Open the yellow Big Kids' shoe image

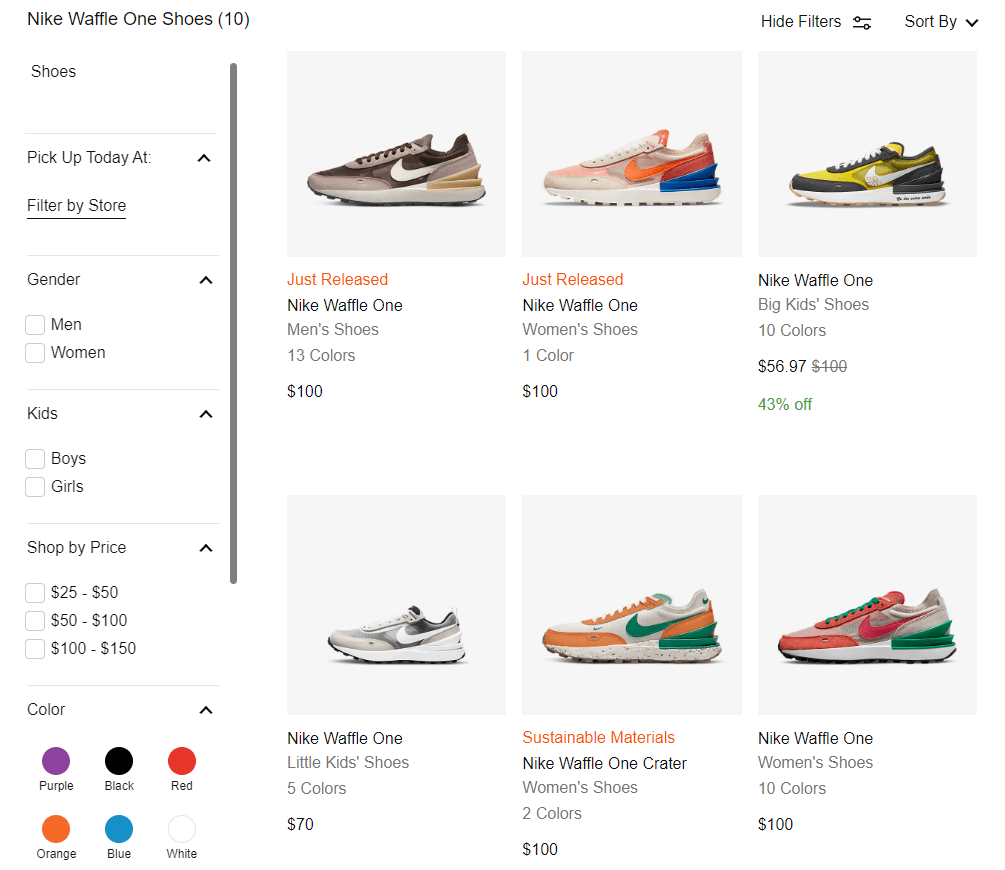click(867, 154)
